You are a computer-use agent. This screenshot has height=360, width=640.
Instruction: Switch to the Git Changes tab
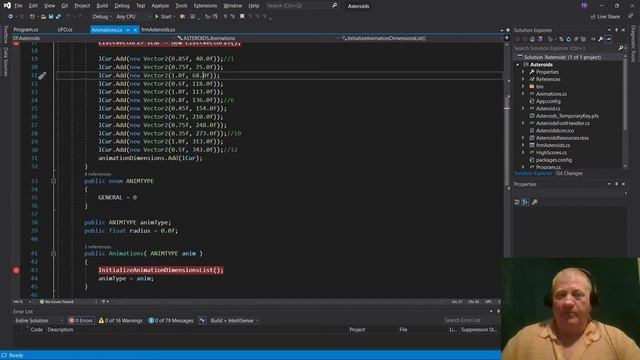(569, 173)
